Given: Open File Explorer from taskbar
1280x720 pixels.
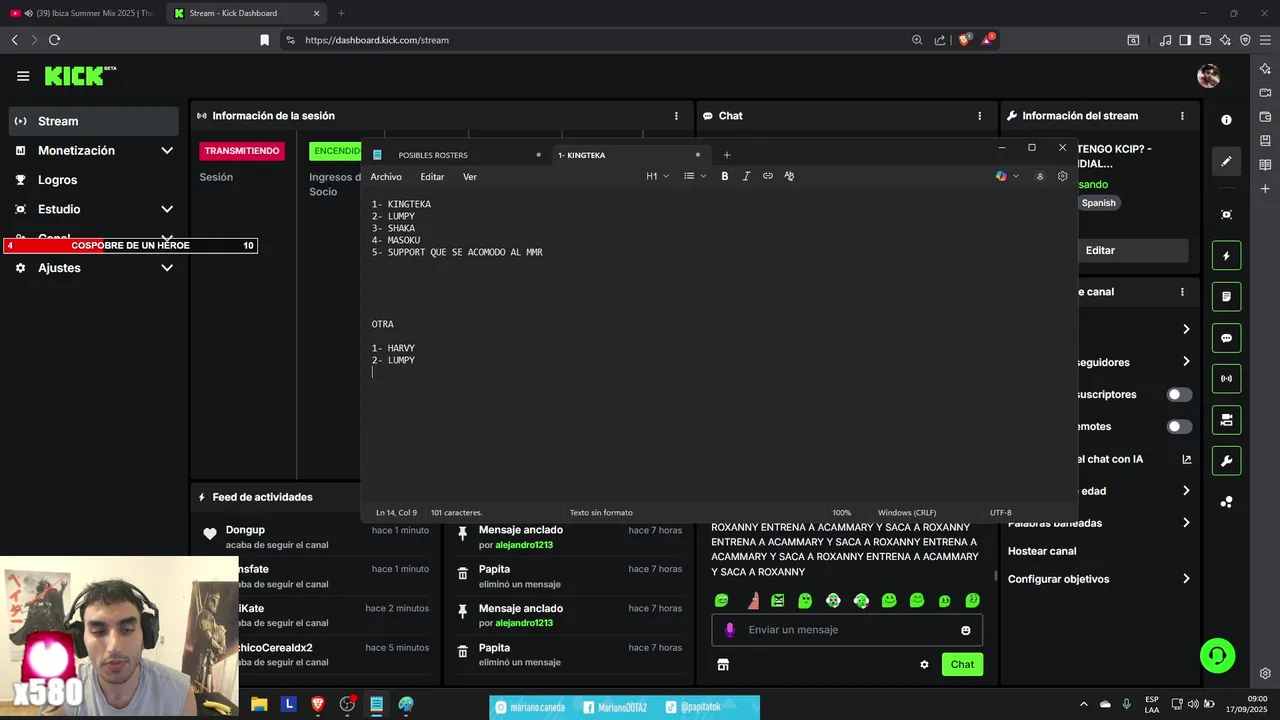Looking at the screenshot, I should (x=259, y=705).
